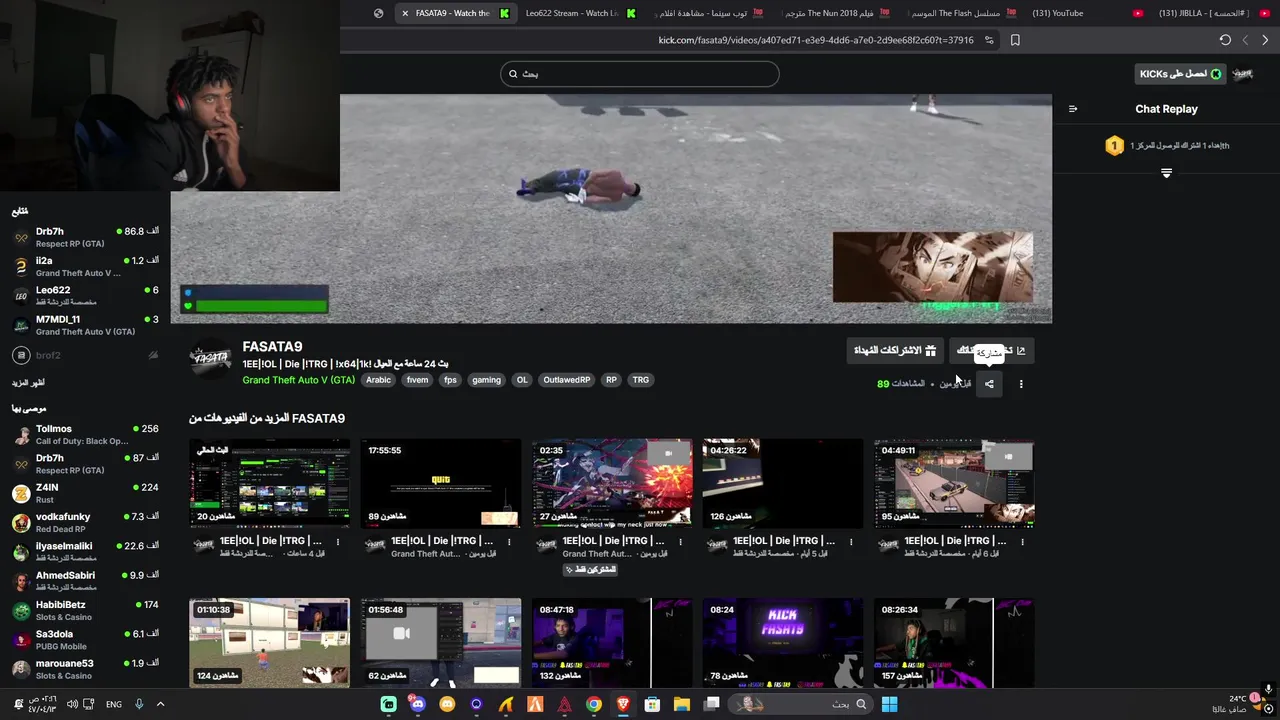Open the 01:10:38 video thumbnail
Viewport: 1280px width, 720px height.
(270, 643)
